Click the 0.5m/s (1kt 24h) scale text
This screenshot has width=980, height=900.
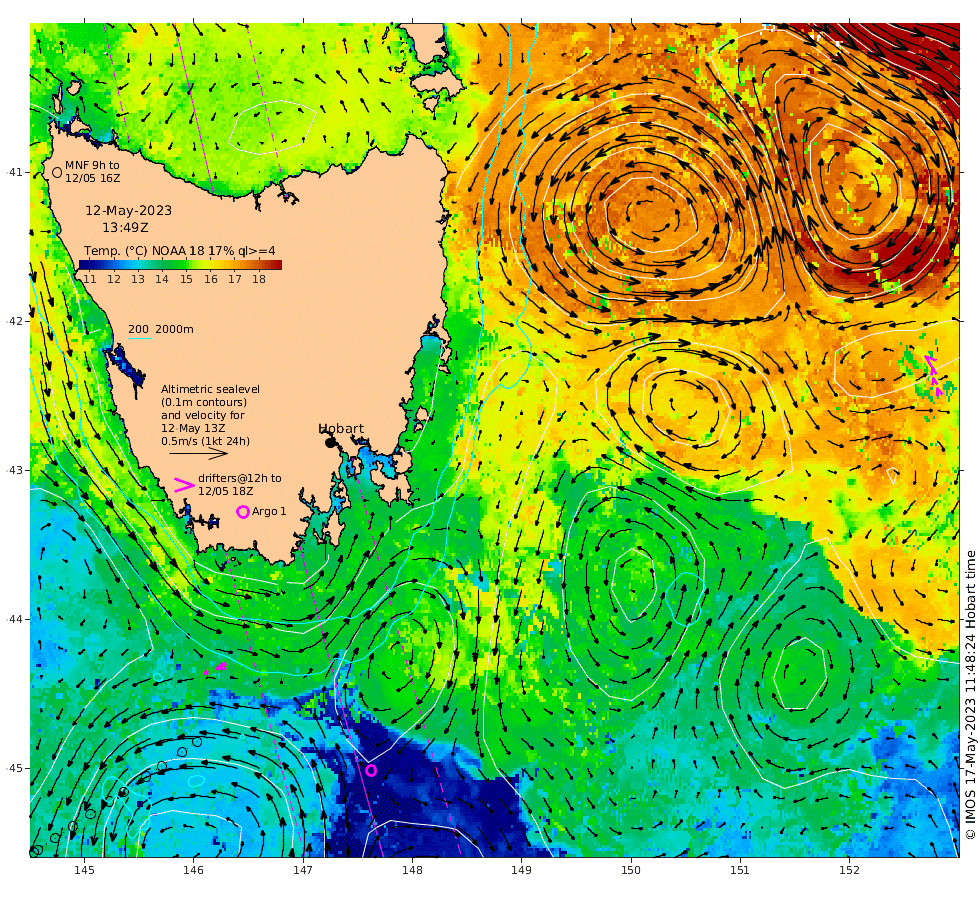pyautogui.click(x=206, y=441)
